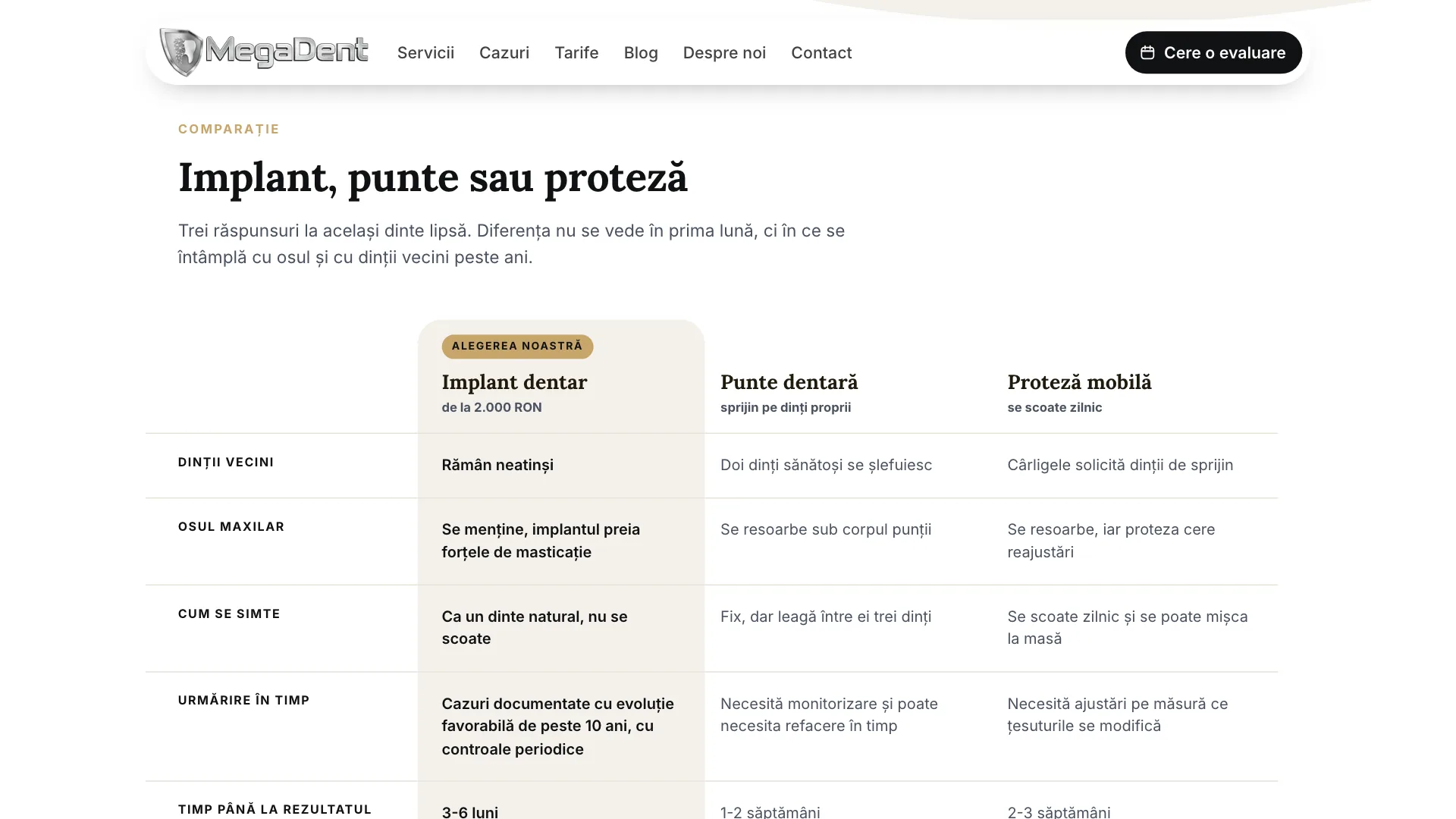Open the Tarife navigation link
The width and height of the screenshot is (1456, 819).
576,52
